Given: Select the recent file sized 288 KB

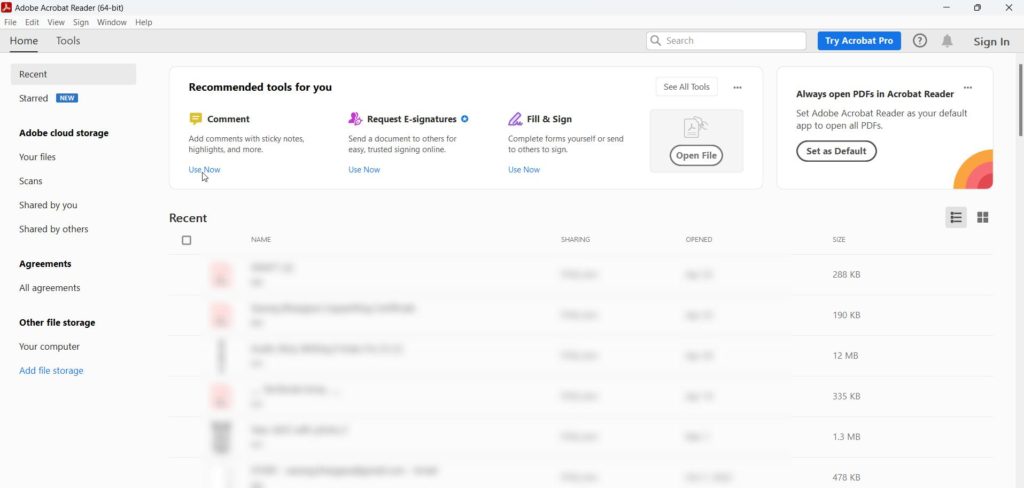Looking at the screenshot, I should point(581,274).
